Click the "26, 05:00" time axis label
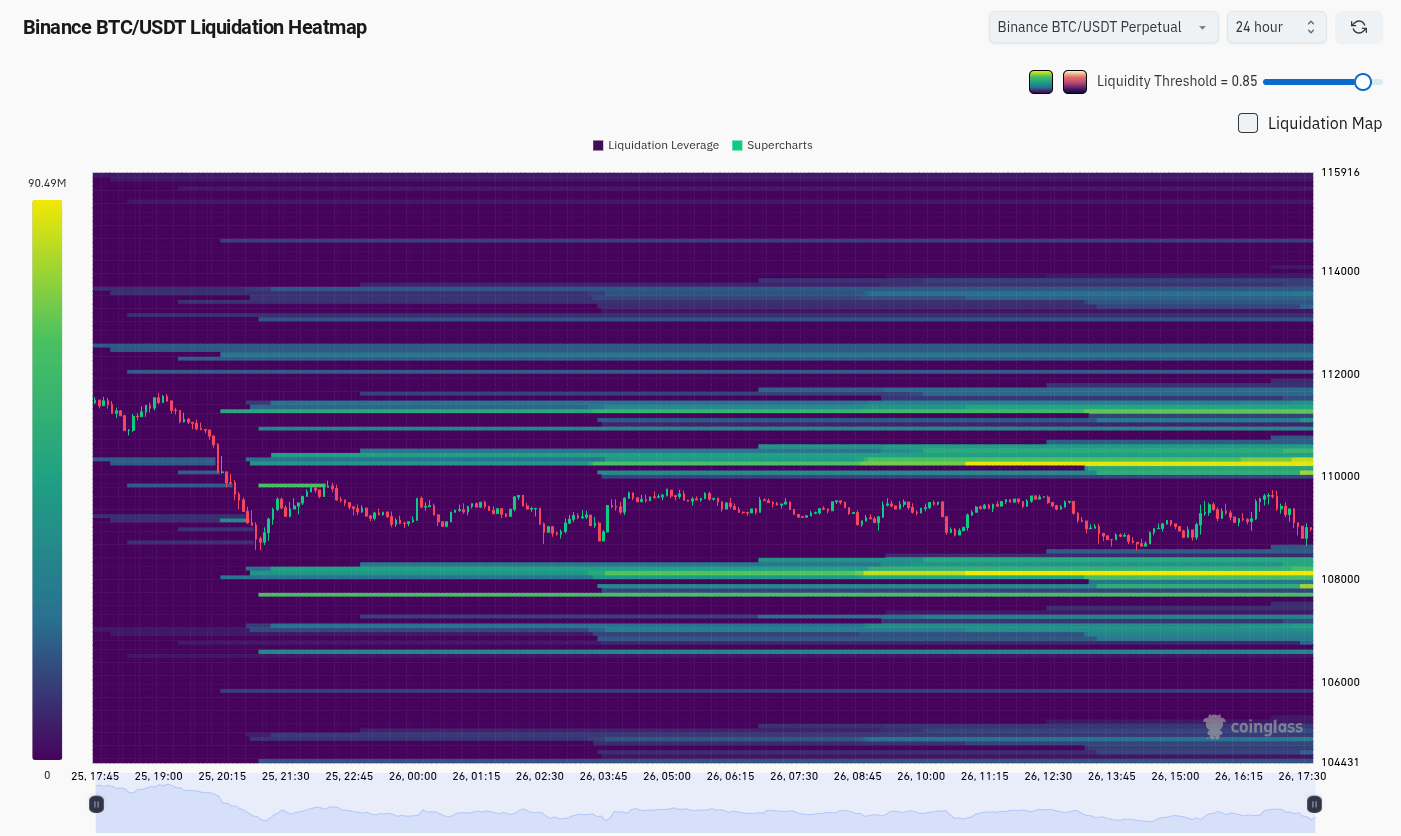The image size is (1401, 836). (x=667, y=776)
